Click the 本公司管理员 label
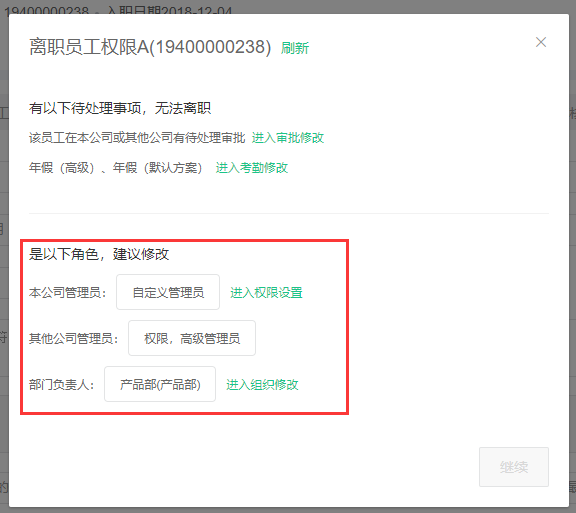The image size is (576, 513). click(x=68, y=293)
